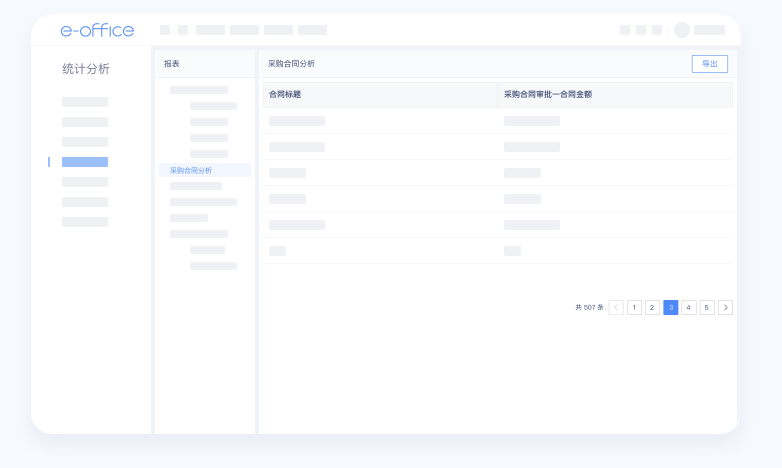Click the 共 507 条 total count text

coord(589,307)
